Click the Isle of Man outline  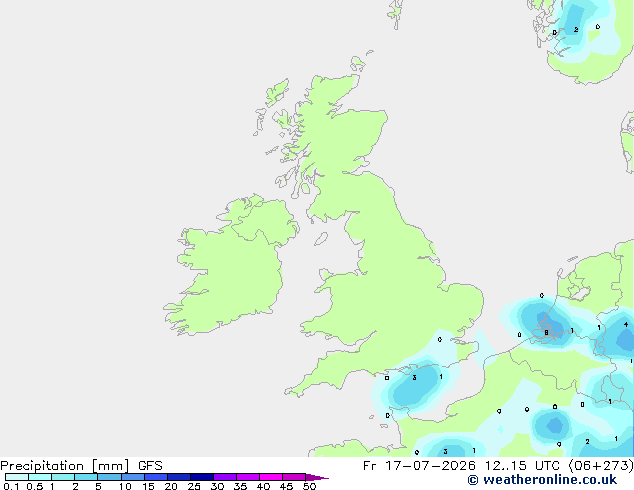click(x=321, y=239)
